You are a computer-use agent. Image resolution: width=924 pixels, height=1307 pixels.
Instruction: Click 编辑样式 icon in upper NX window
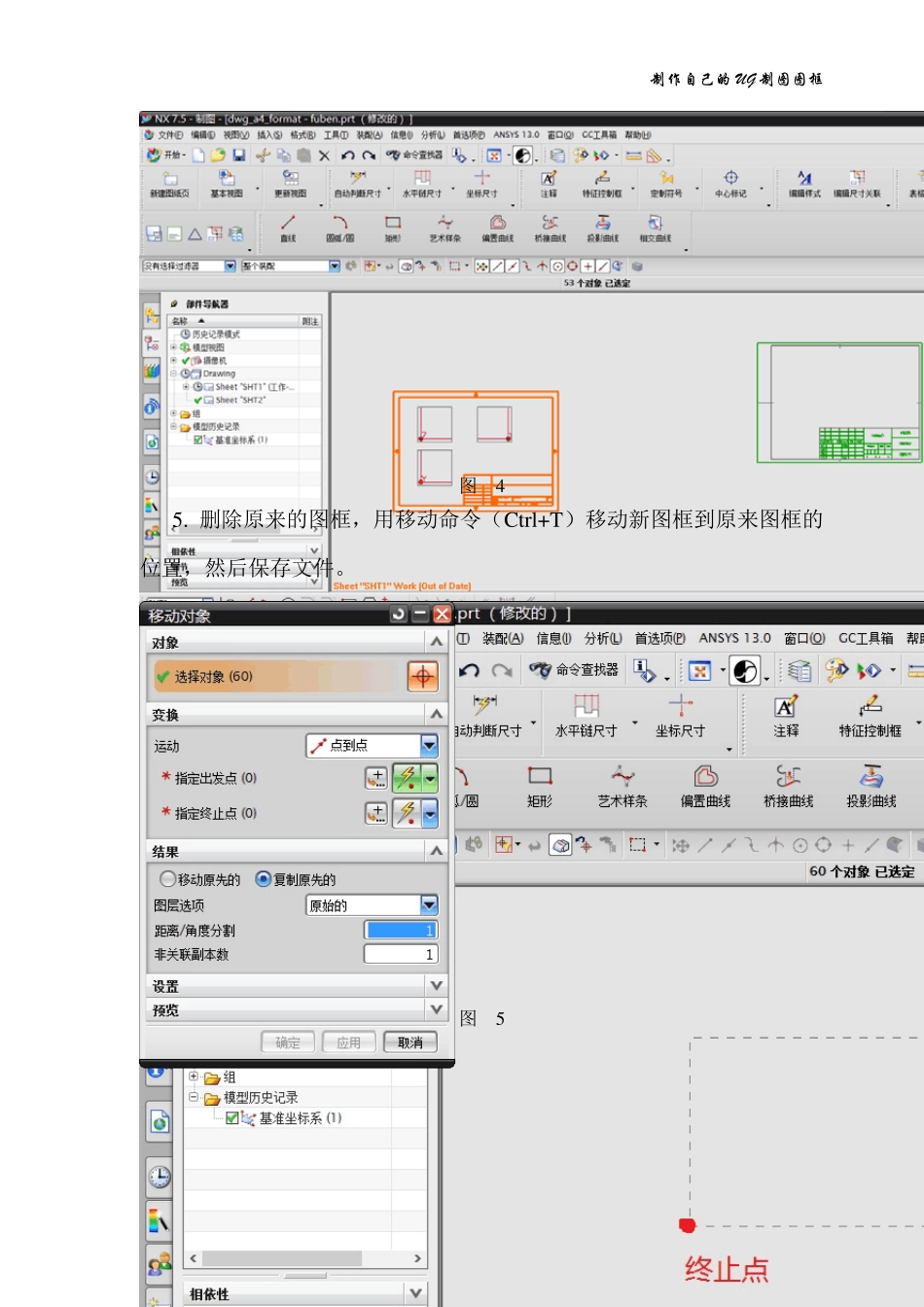pyautogui.click(x=804, y=184)
